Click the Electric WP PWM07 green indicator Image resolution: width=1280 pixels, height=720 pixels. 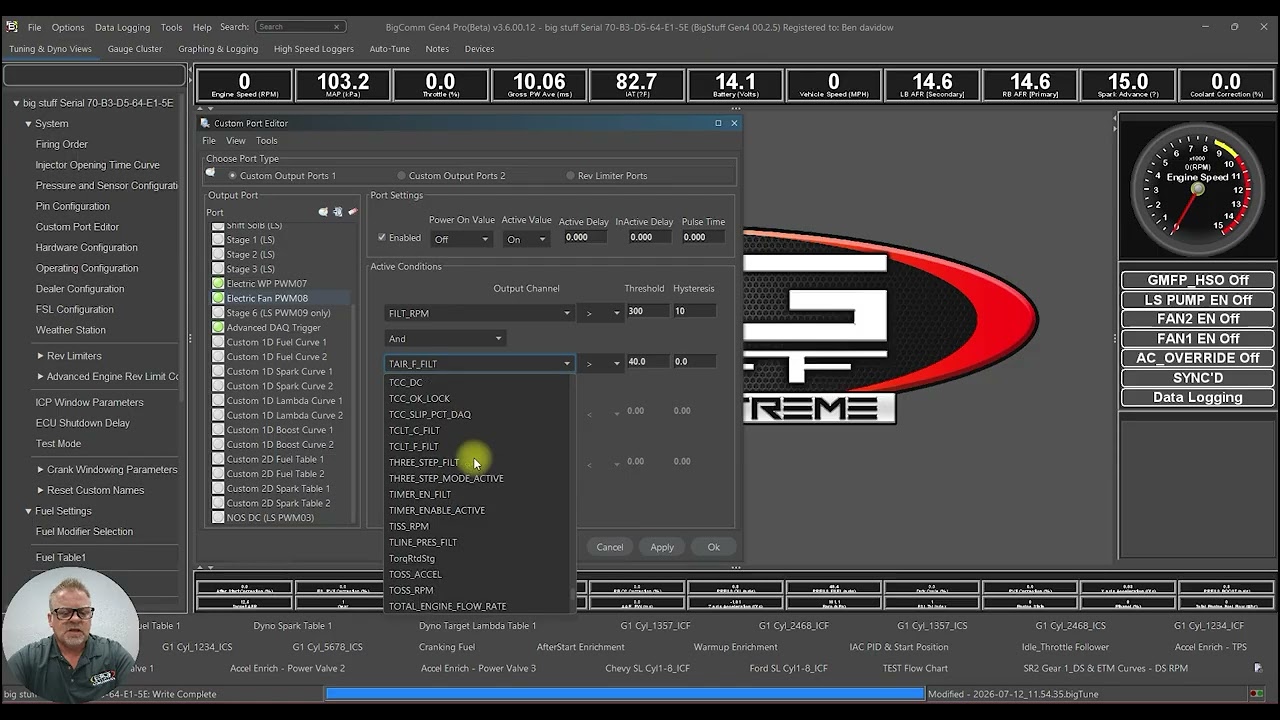click(218, 284)
